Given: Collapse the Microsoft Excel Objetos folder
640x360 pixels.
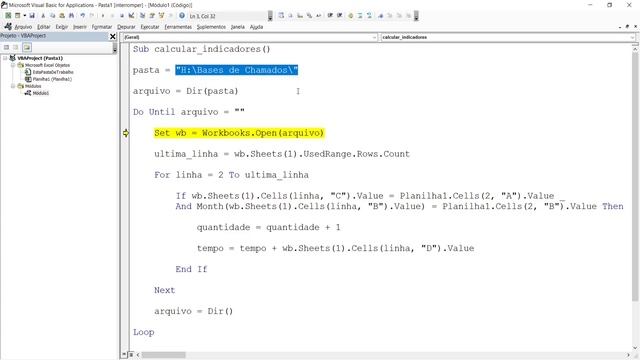Looking at the screenshot, I should (13, 65).
